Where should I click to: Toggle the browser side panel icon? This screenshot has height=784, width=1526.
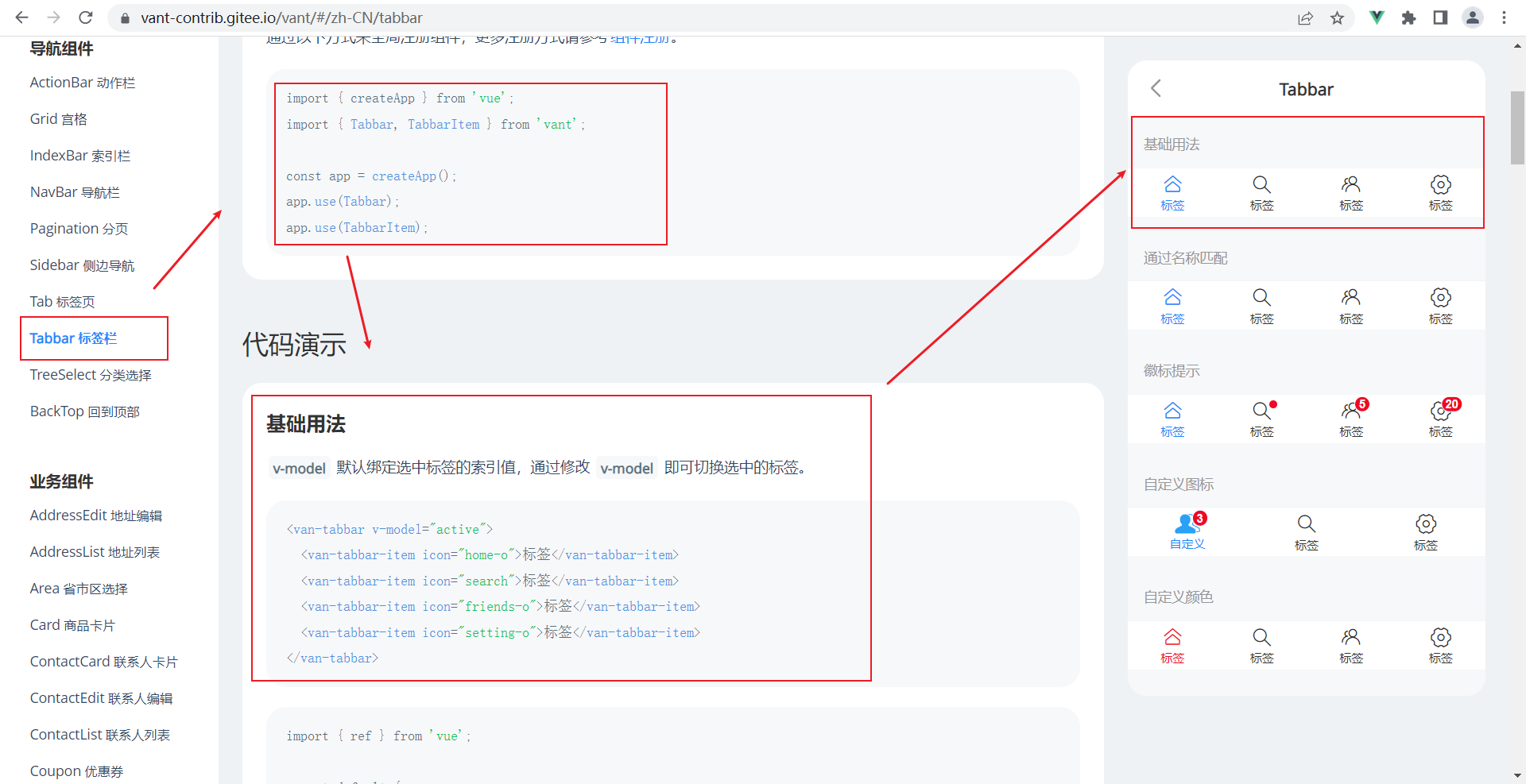tap(1440, 17)
